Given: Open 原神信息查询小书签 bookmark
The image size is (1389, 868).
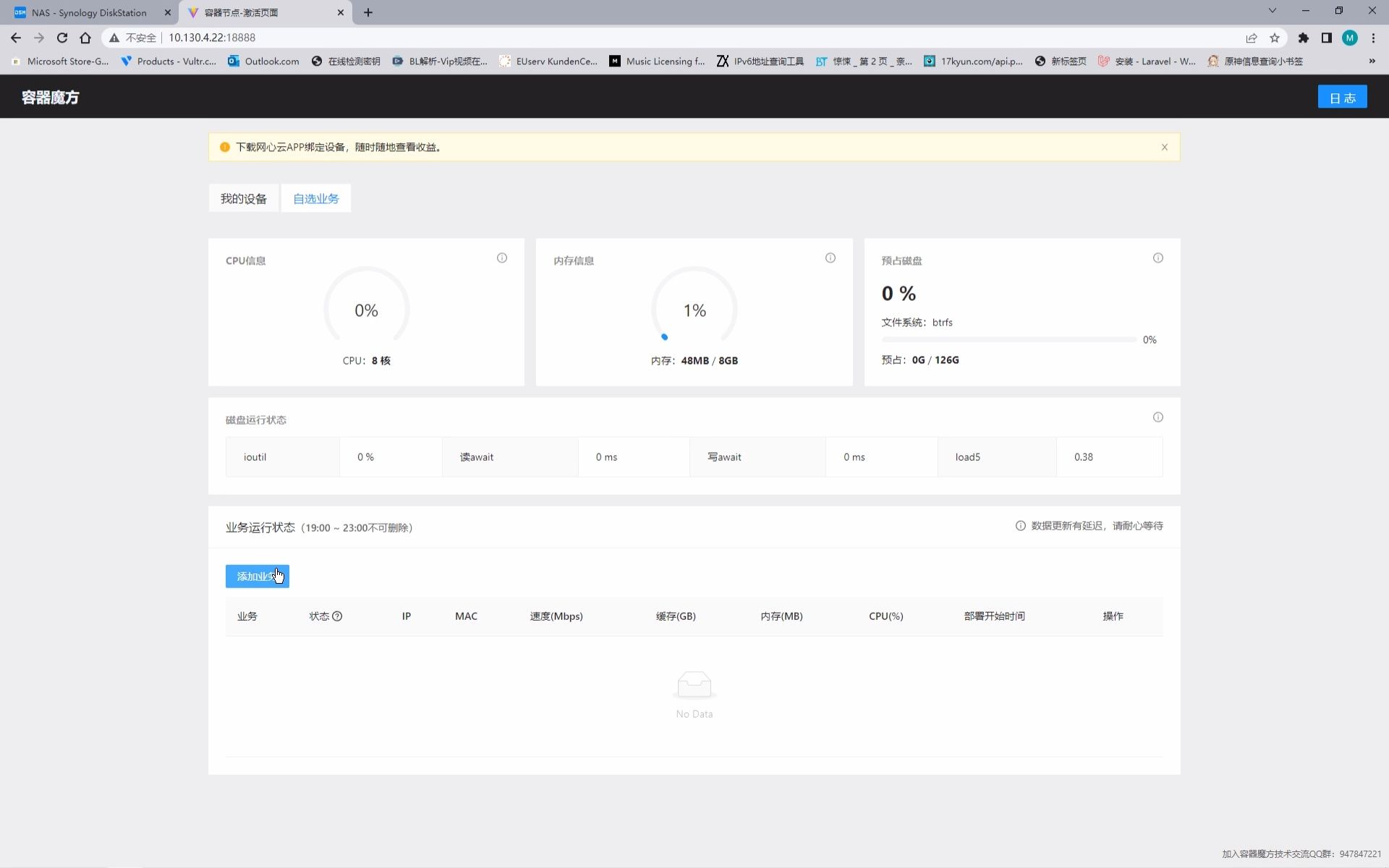Looking at the screenshot, I should [1255, 61].
